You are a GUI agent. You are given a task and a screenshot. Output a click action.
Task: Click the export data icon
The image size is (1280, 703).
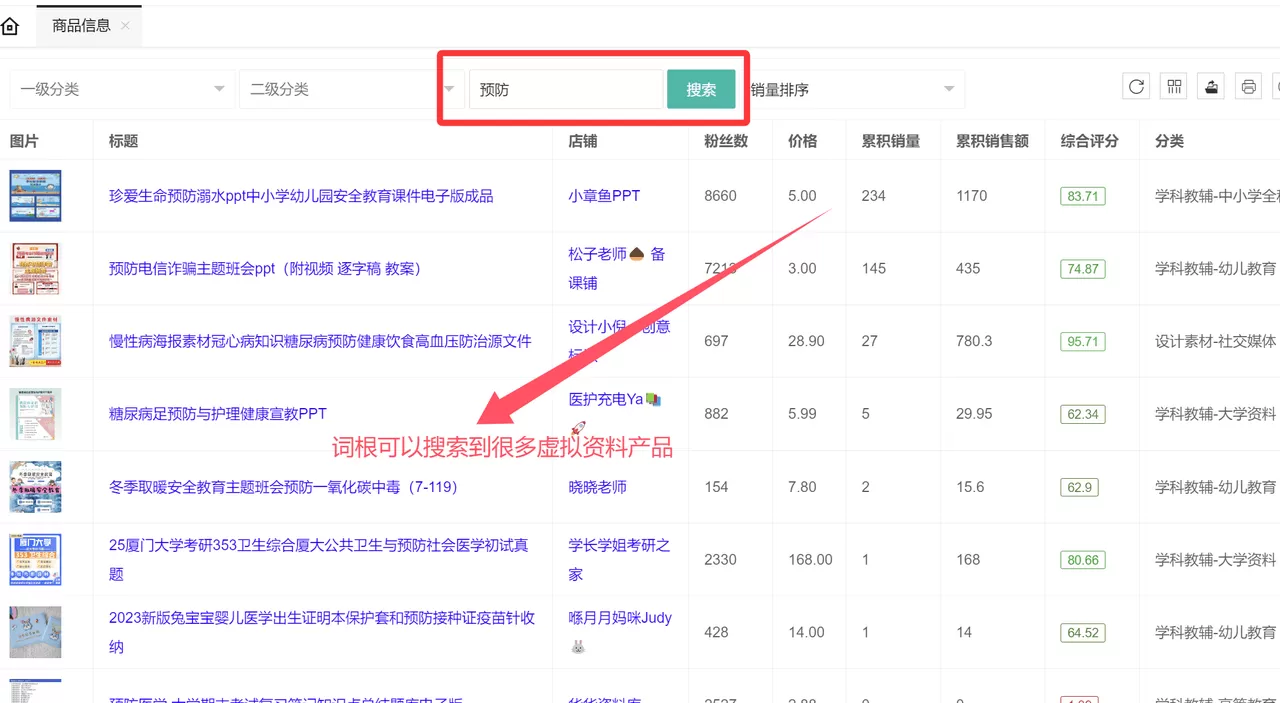(1210, 86)
